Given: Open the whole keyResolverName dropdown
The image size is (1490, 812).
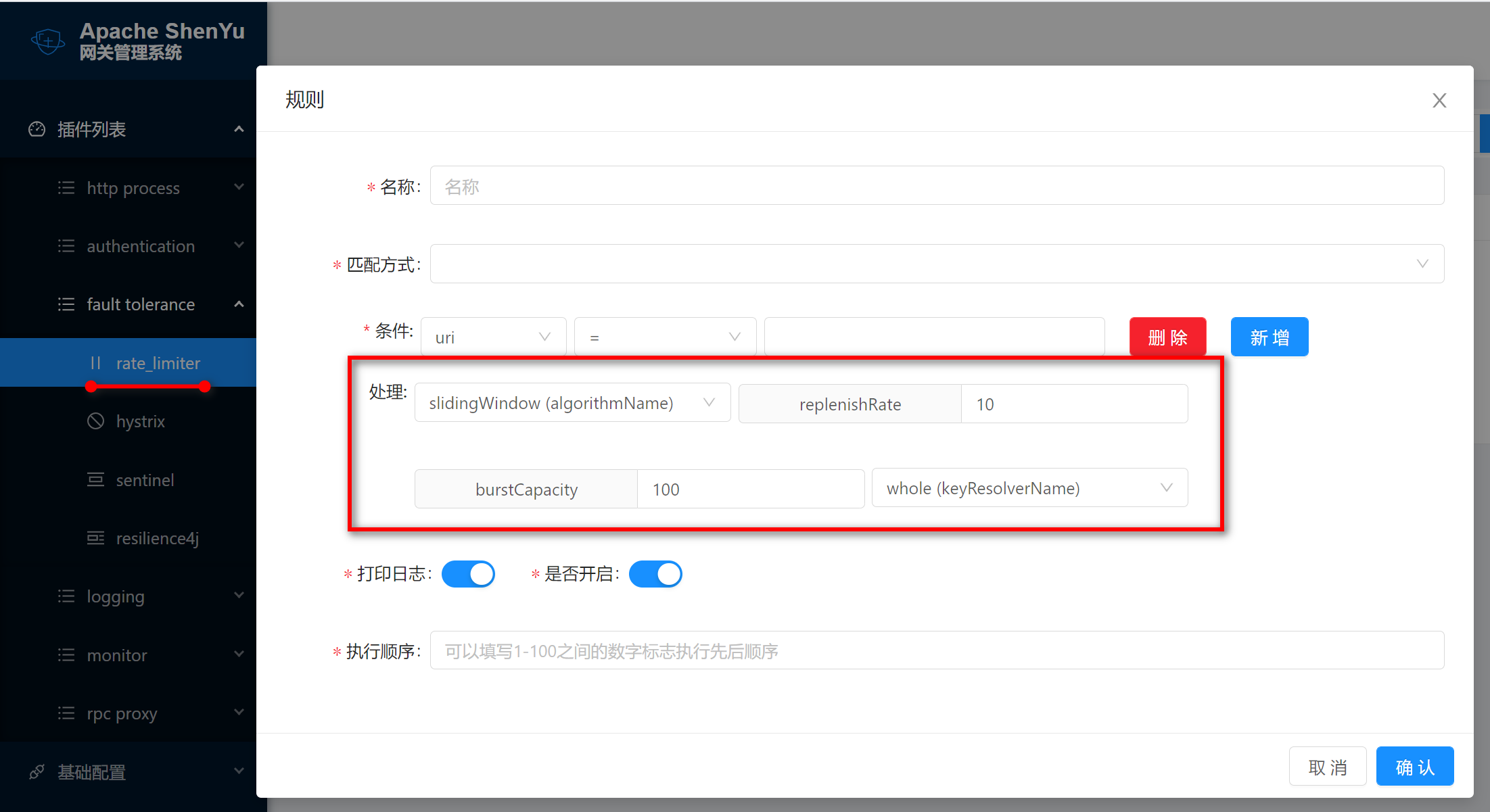Looking at the screenshot, I should [1029, 487].
